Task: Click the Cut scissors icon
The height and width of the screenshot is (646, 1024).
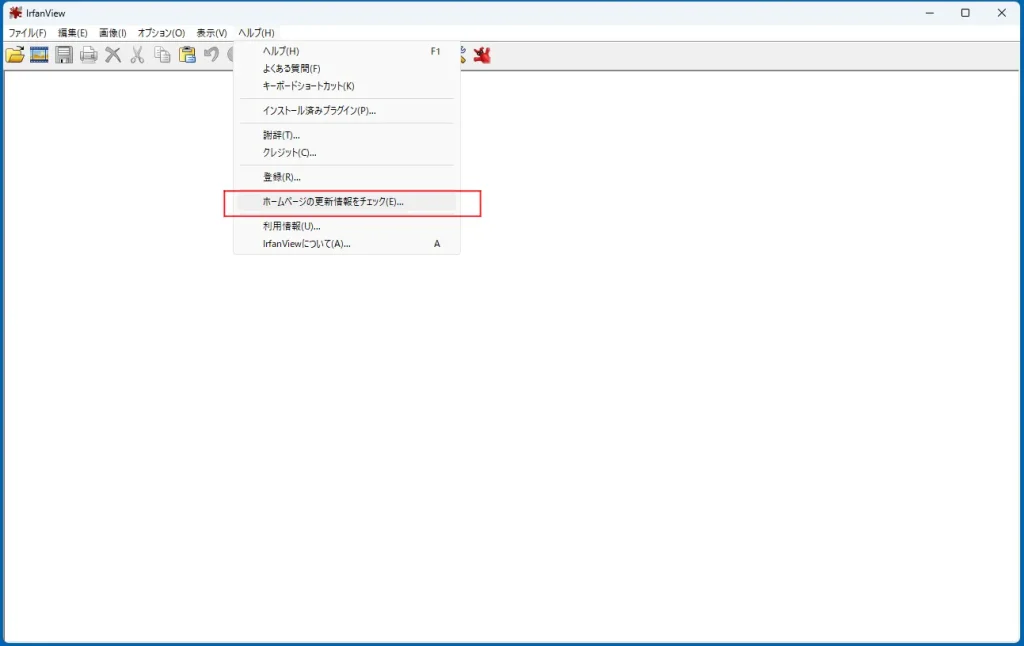Action: coord(137,55)
